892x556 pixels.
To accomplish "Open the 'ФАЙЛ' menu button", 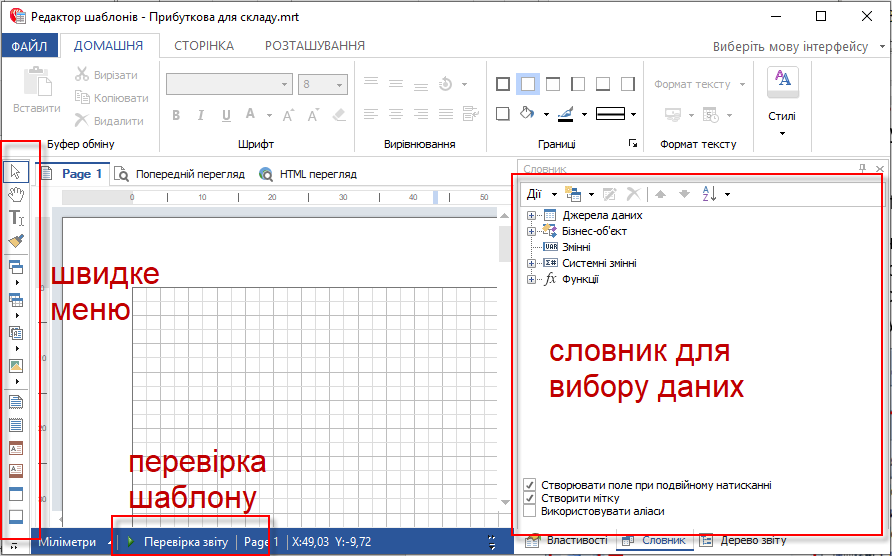I will [30, 46].
